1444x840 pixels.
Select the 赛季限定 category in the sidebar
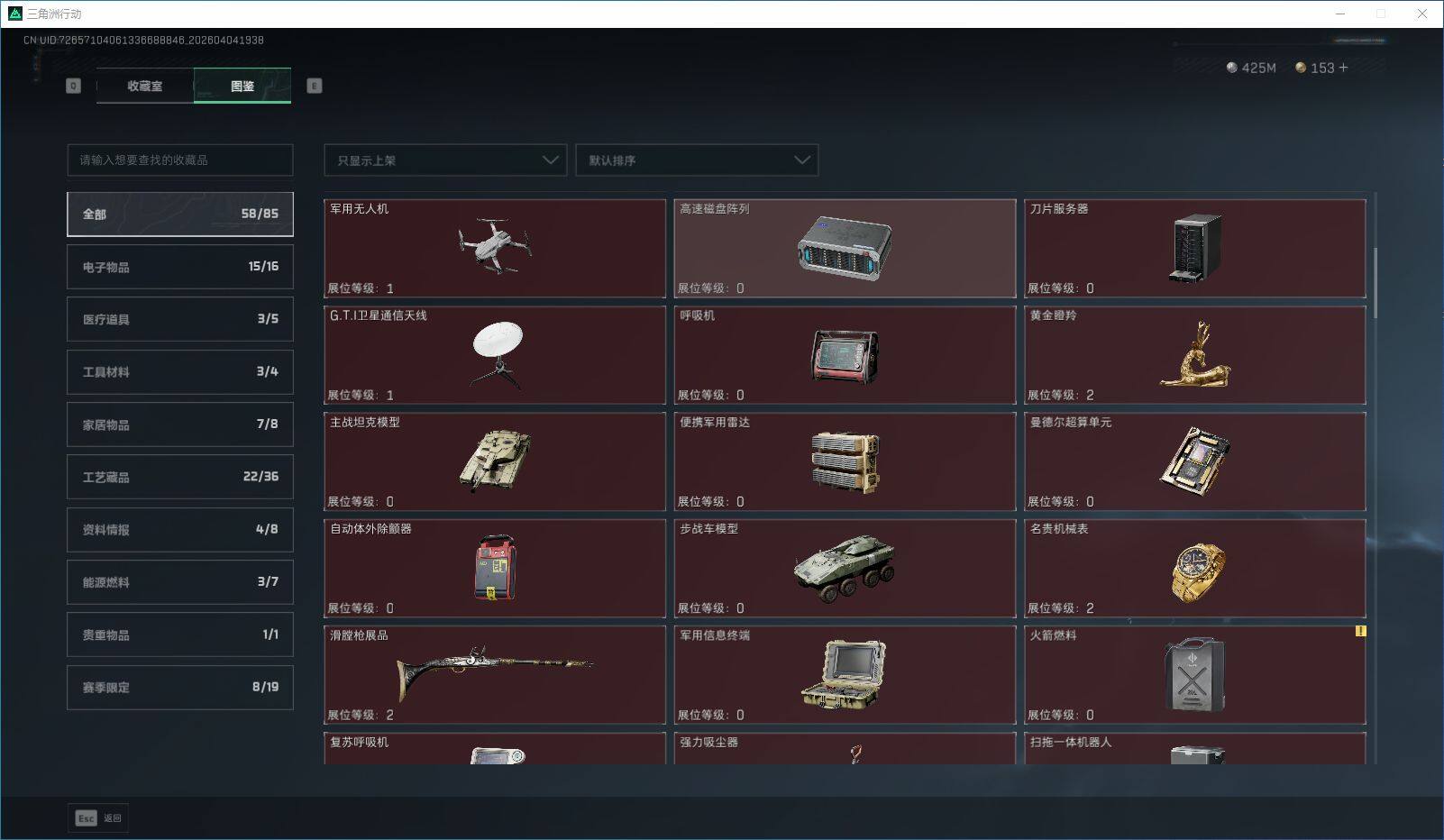(179, 687)
